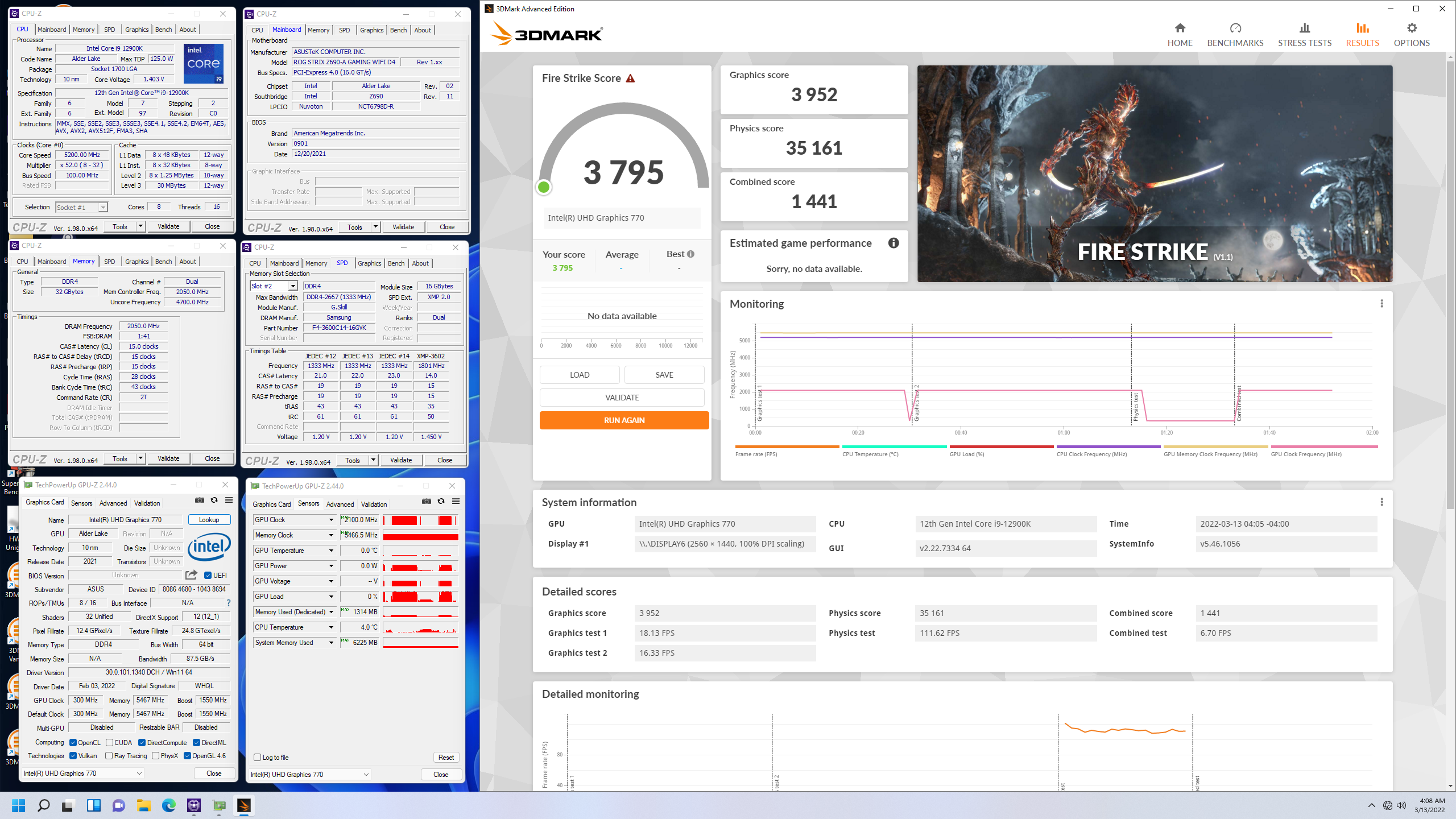Open Estimated game performance info icon
Image resolution: width=1456 pixels, height=819 pixels.
point(894,243)
